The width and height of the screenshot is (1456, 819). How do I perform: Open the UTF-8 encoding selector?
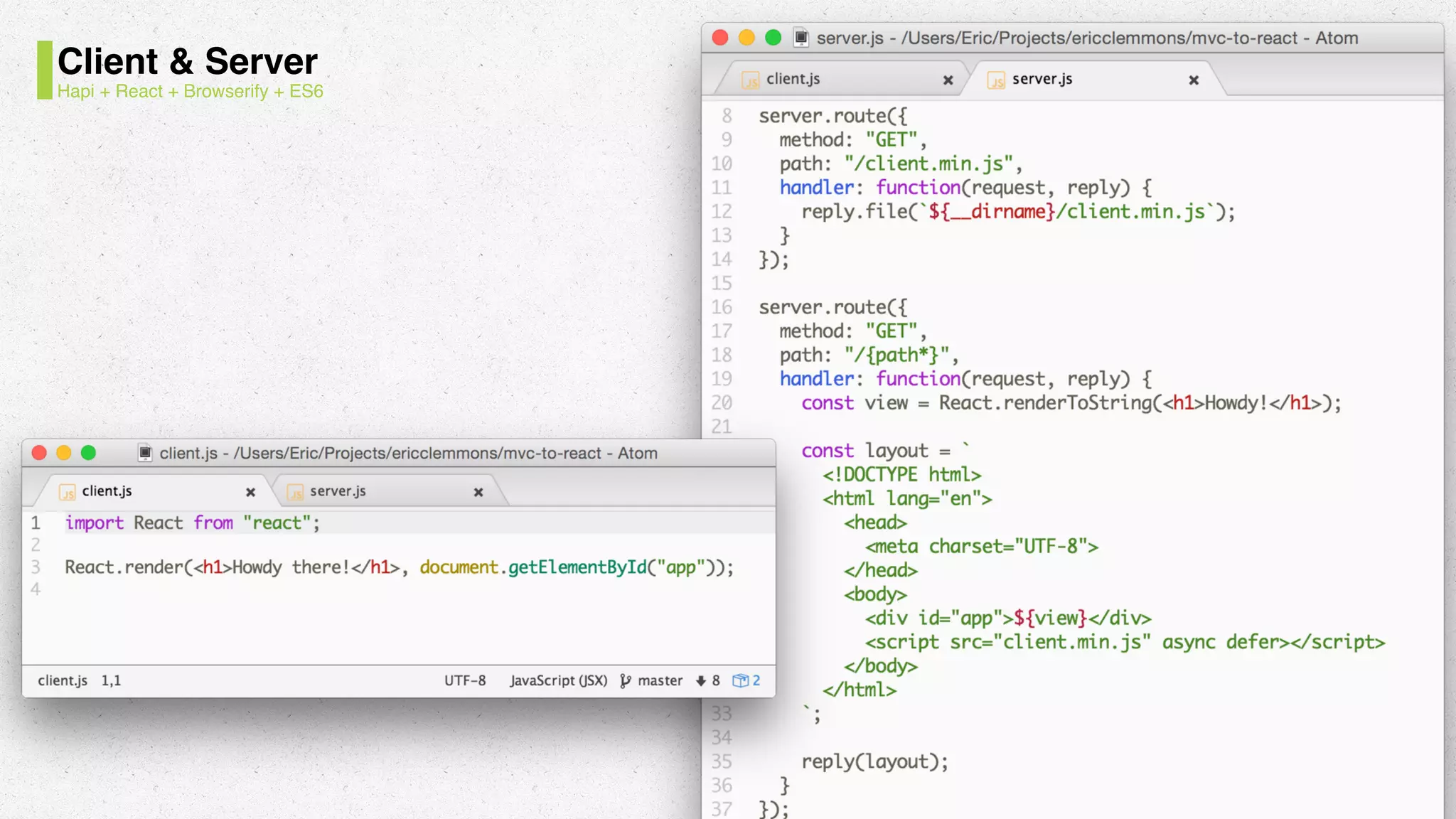click(465, 680)
